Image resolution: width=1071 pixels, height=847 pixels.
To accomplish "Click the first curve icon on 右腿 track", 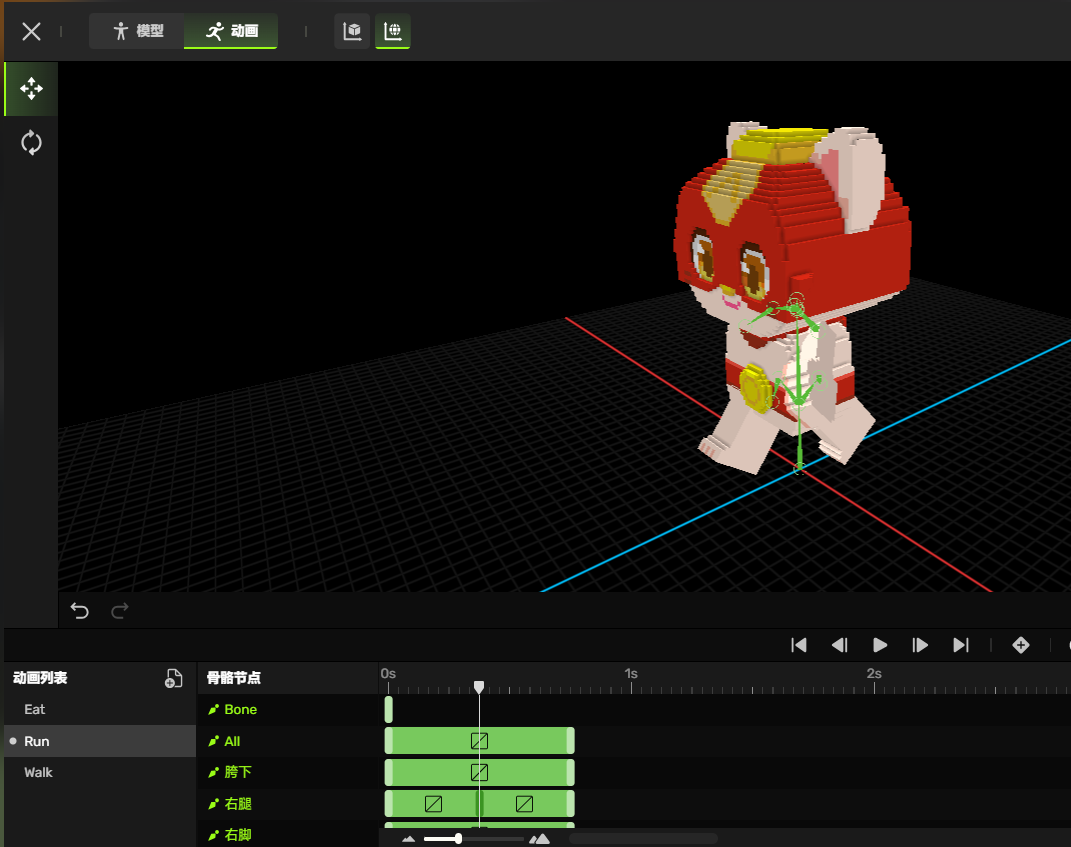I will tap(434, 804).
